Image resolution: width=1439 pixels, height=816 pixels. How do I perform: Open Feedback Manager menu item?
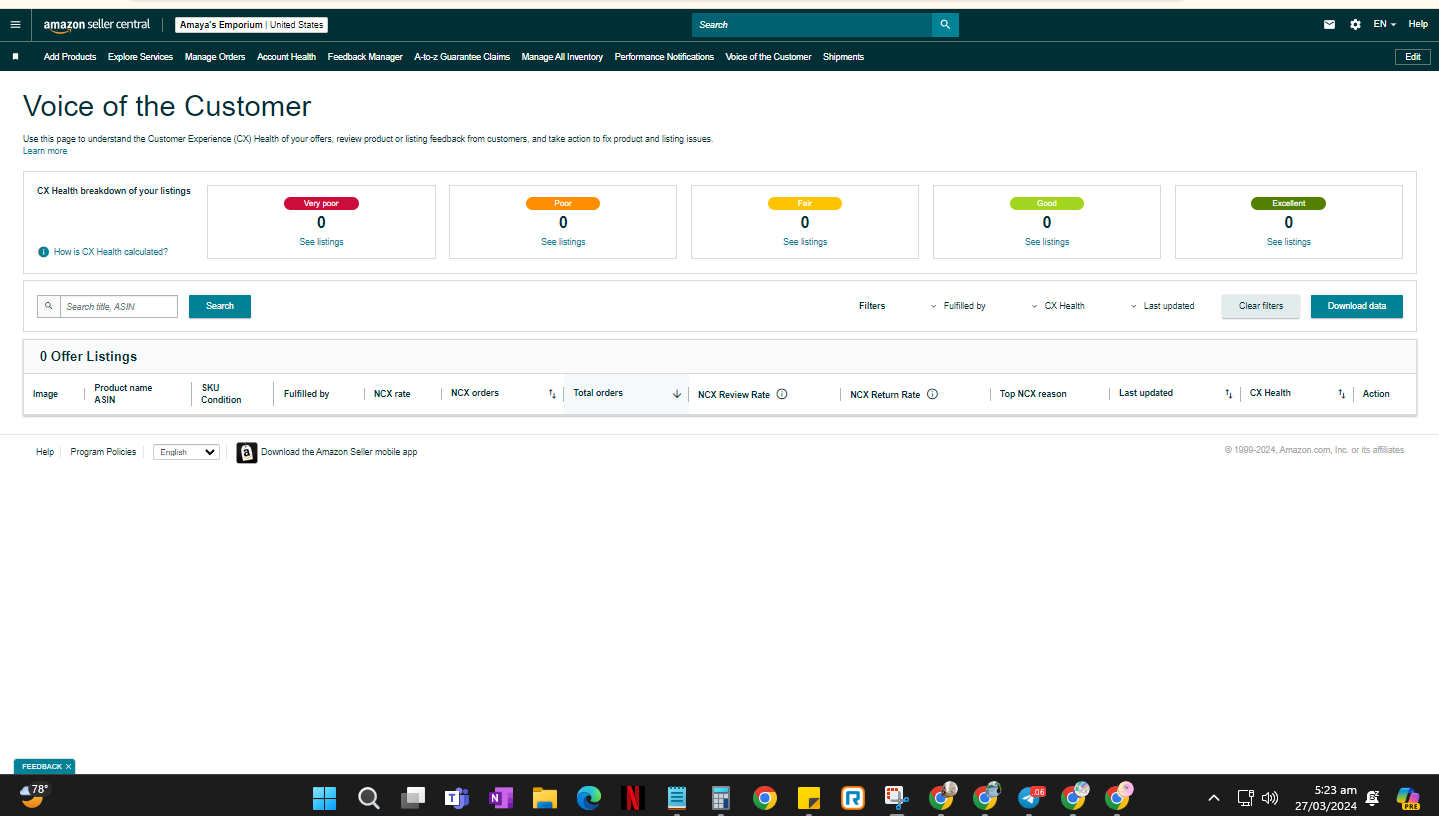coord(365,57)
